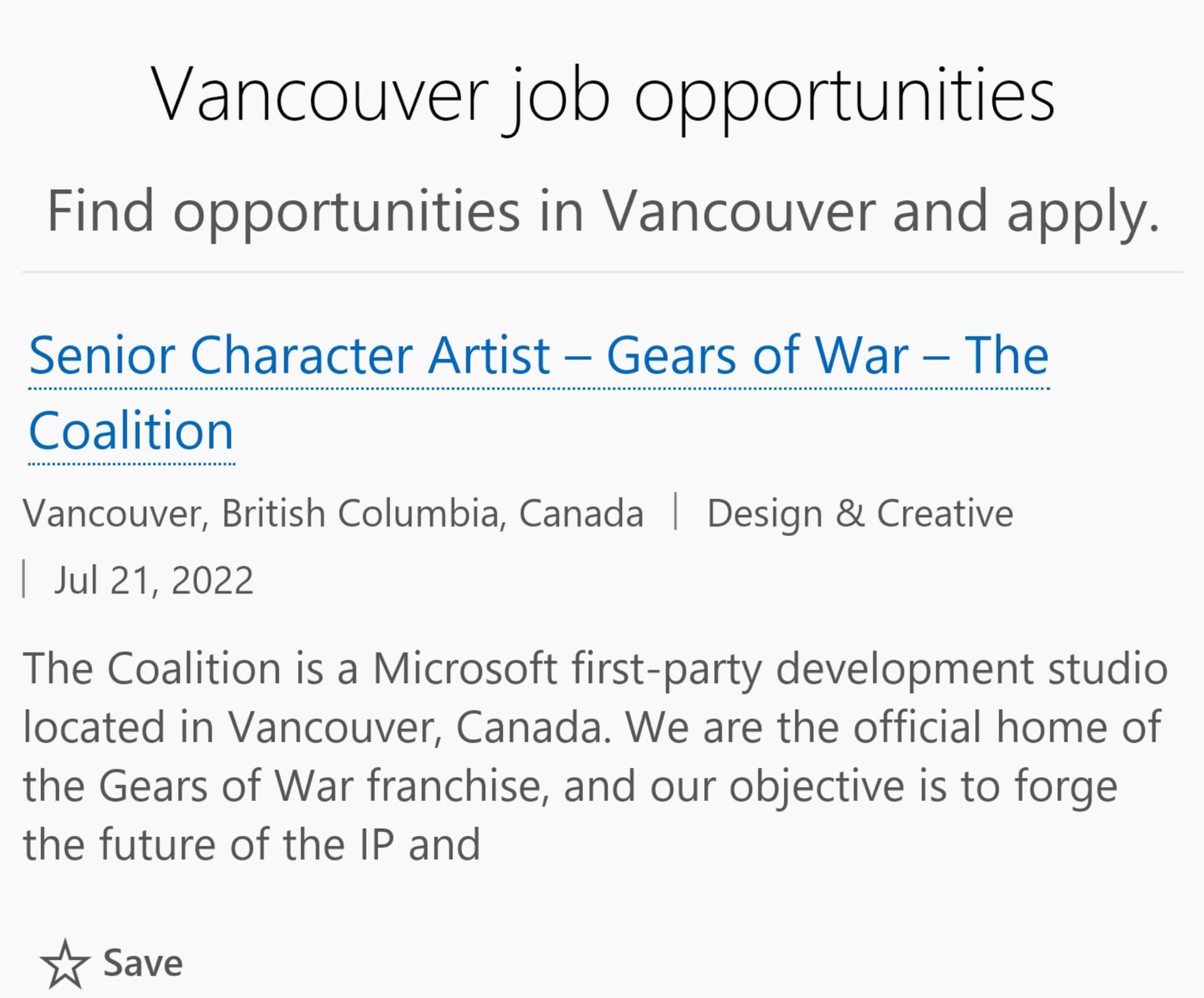Select the Vancouver, British Columbia, Canada location text

tap(334, 513)
